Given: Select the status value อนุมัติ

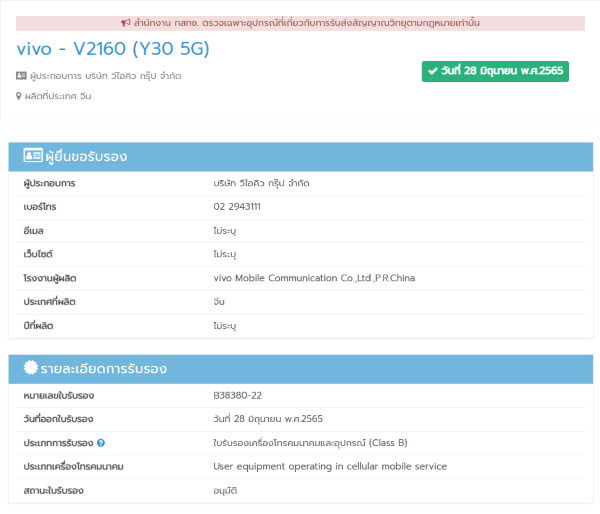Looking at the screenshot, I should (225, 491).
